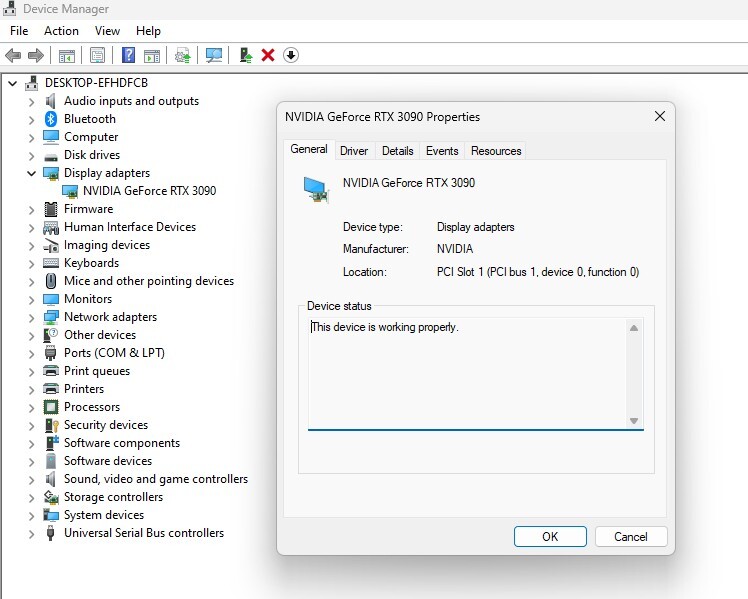Switch to the Driver tab
Image resolution: width=748 pixels, height=599 pixels.
click(x=354, y=151)
